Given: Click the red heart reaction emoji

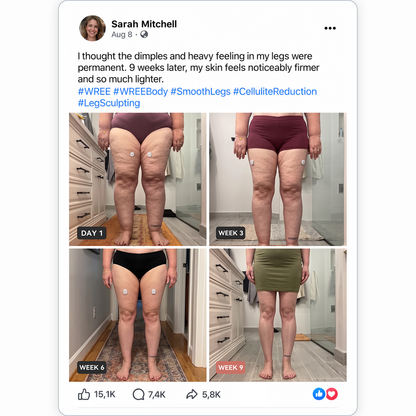Looking at the screenshot, I should pyautogui.click(x=332, y=394).
